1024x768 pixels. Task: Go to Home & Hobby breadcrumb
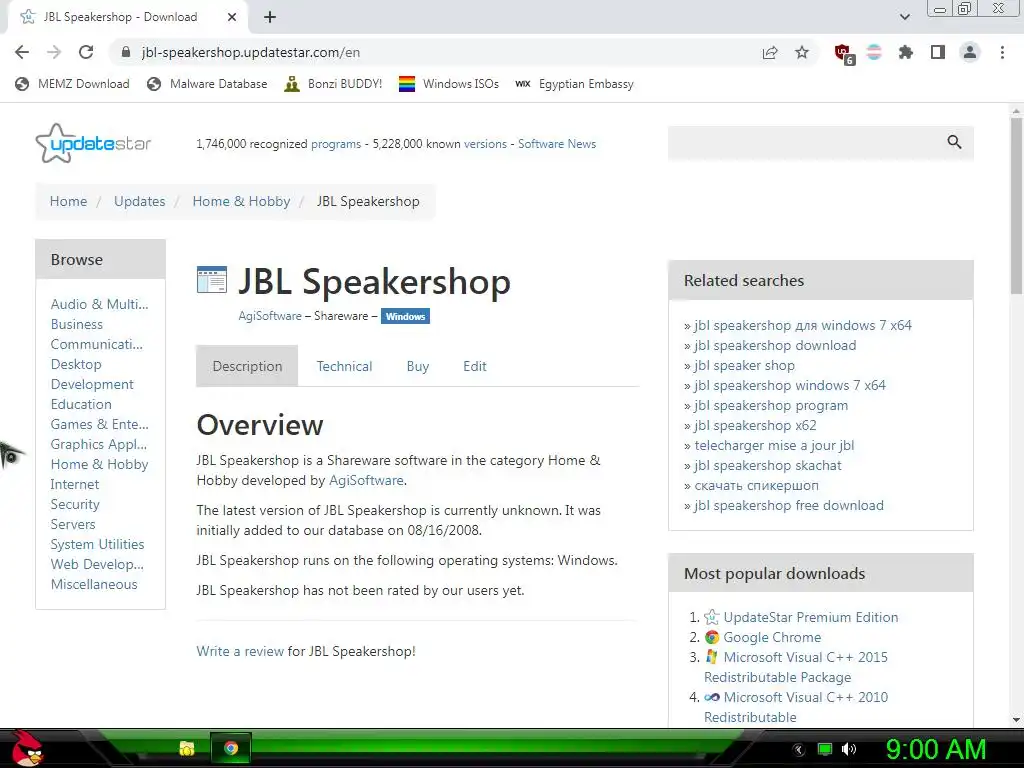pos(241,201)
